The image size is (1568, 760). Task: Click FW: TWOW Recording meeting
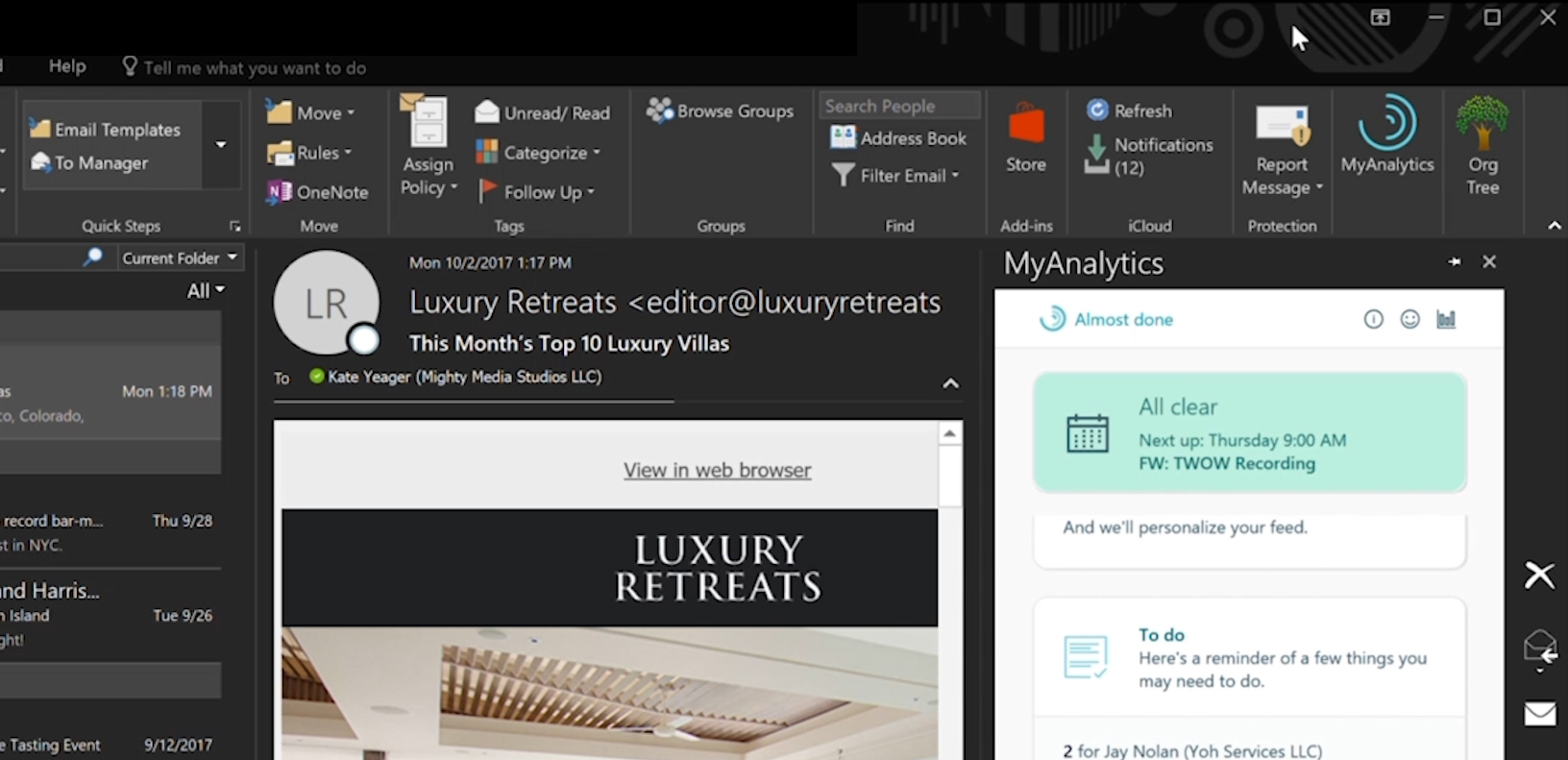click(x=1227, y=463)
